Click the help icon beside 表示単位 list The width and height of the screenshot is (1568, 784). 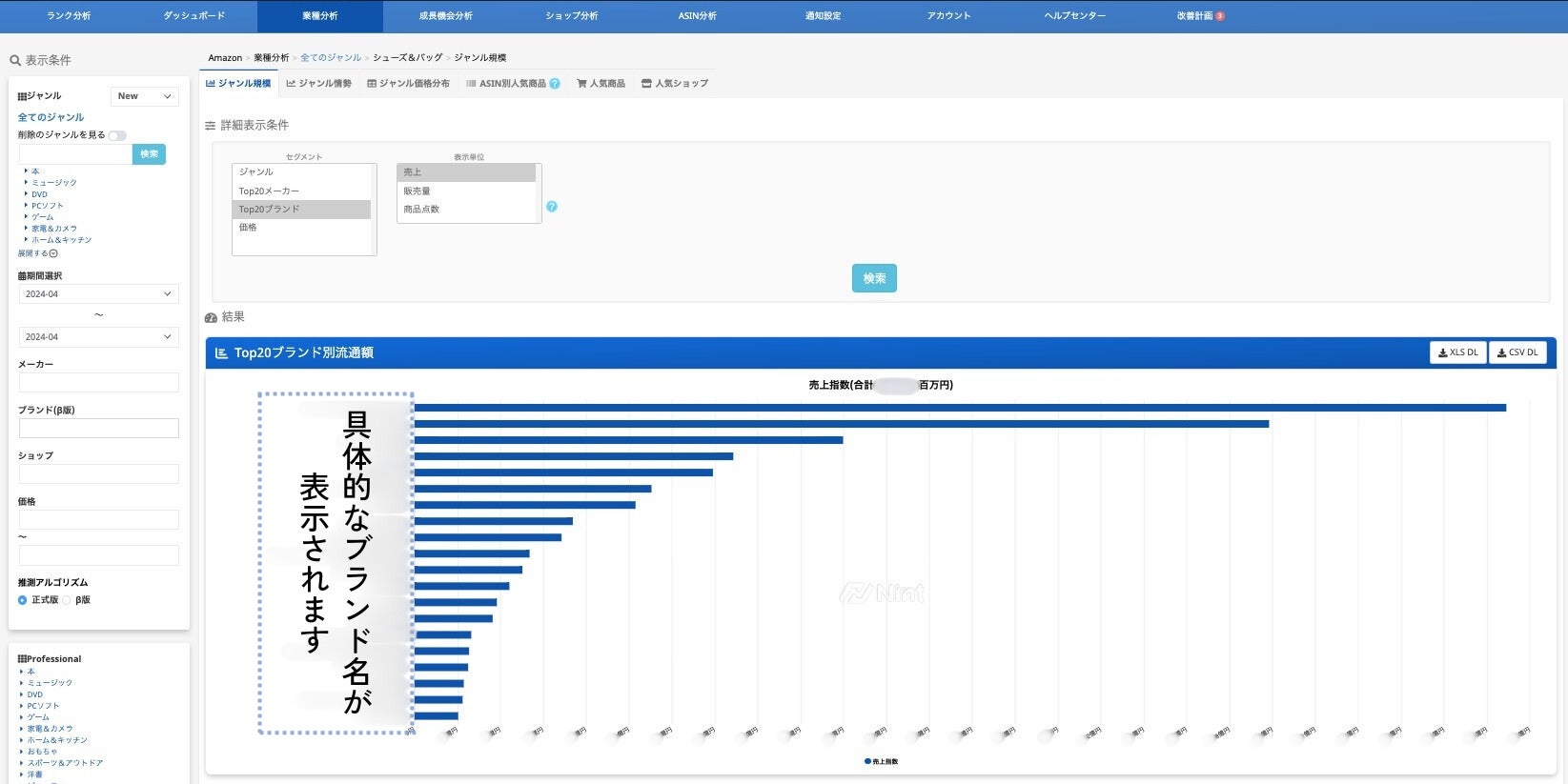point(552,207)
